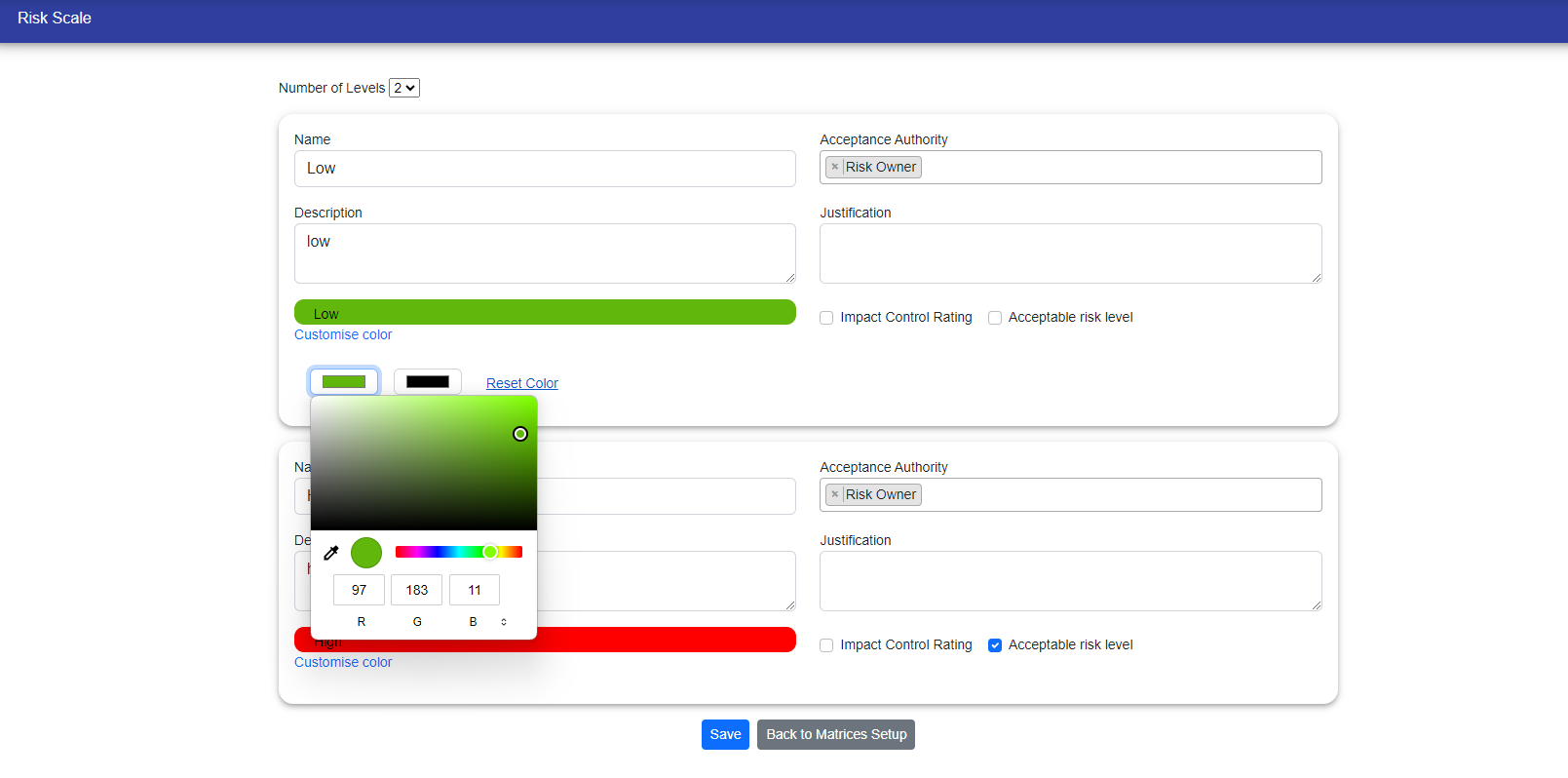The height and width of the screenshot is (778, 1568).
Task: Open the black text color swatch
Action: 427,382
